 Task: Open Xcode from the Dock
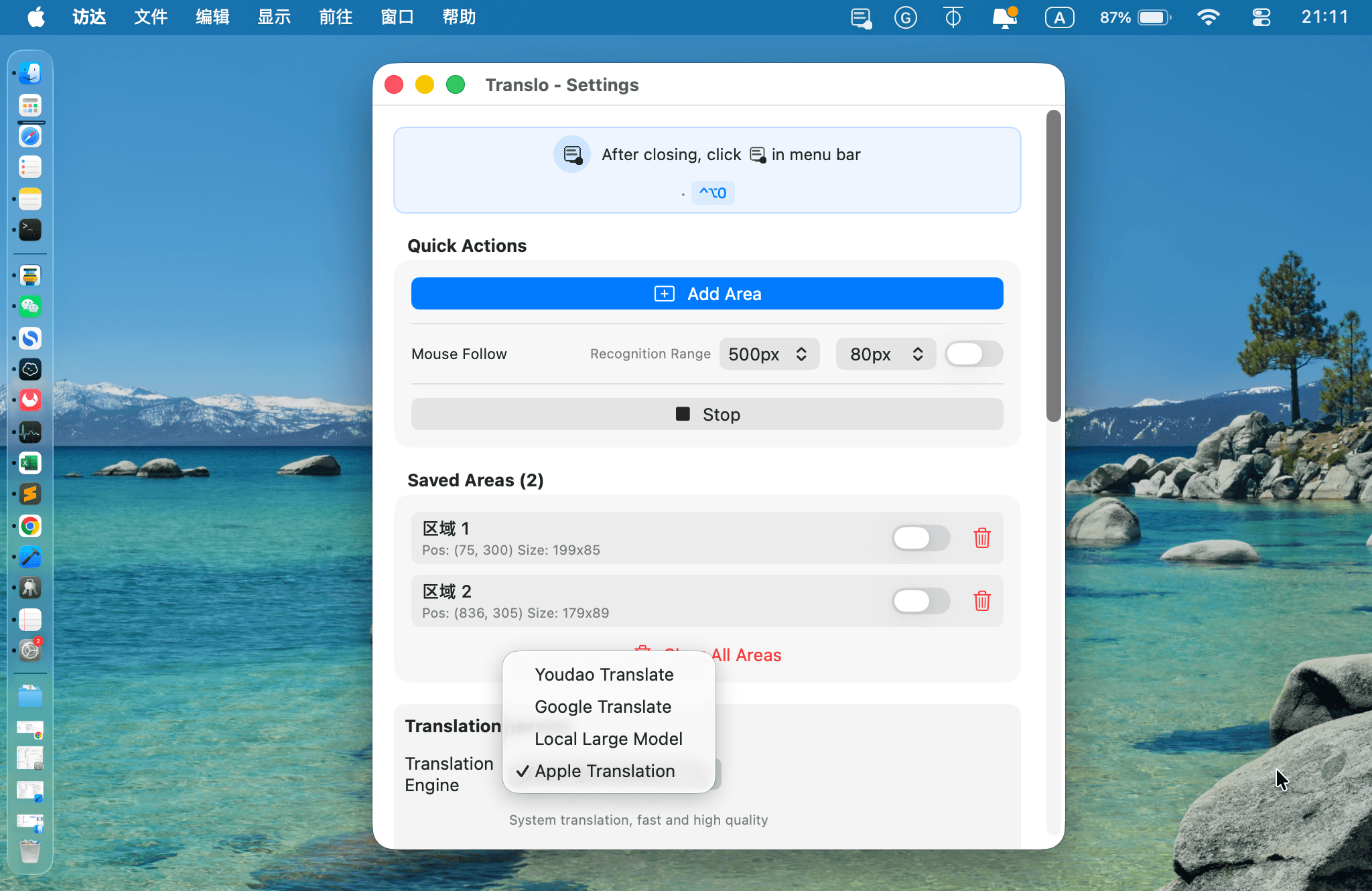pyautogui.click(x=30, y=557)
